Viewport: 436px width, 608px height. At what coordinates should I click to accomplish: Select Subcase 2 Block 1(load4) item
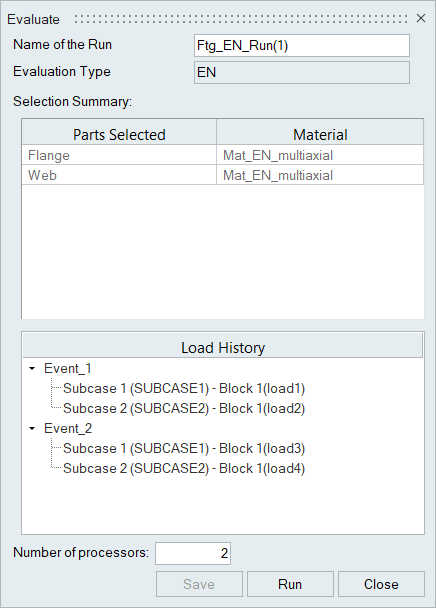click(184, 468)
